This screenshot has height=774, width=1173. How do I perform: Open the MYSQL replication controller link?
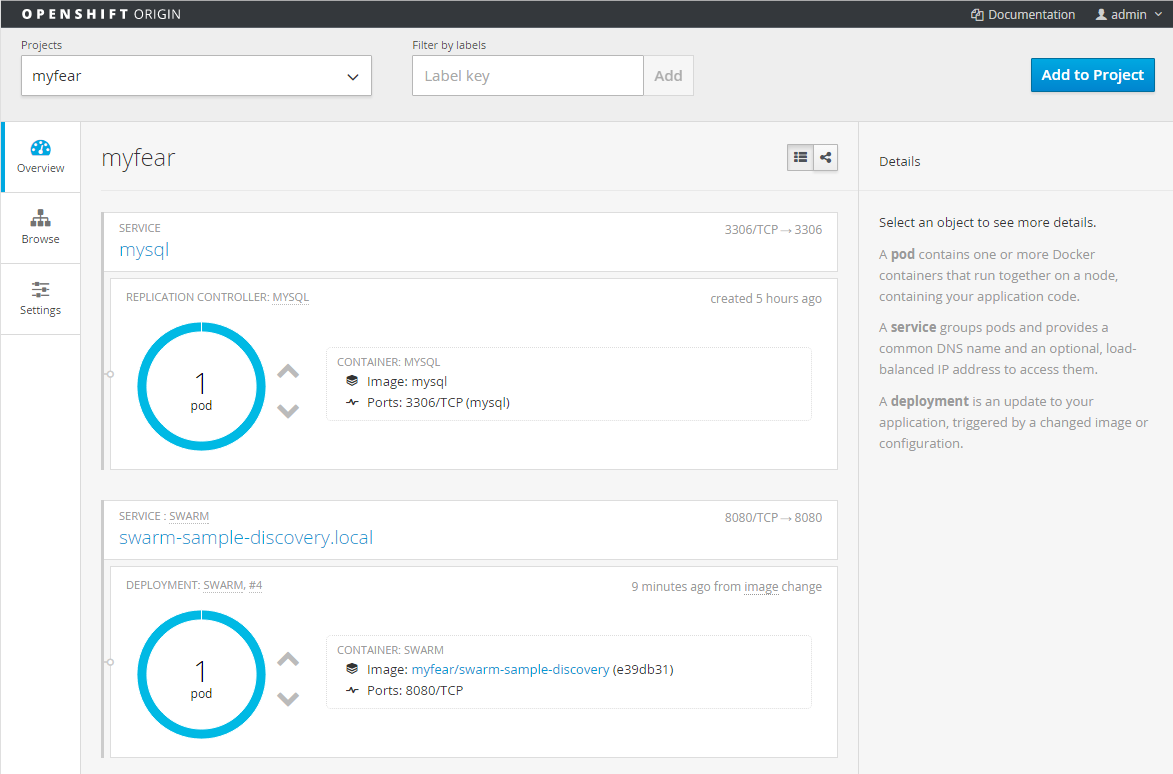[x=290, y=296]
